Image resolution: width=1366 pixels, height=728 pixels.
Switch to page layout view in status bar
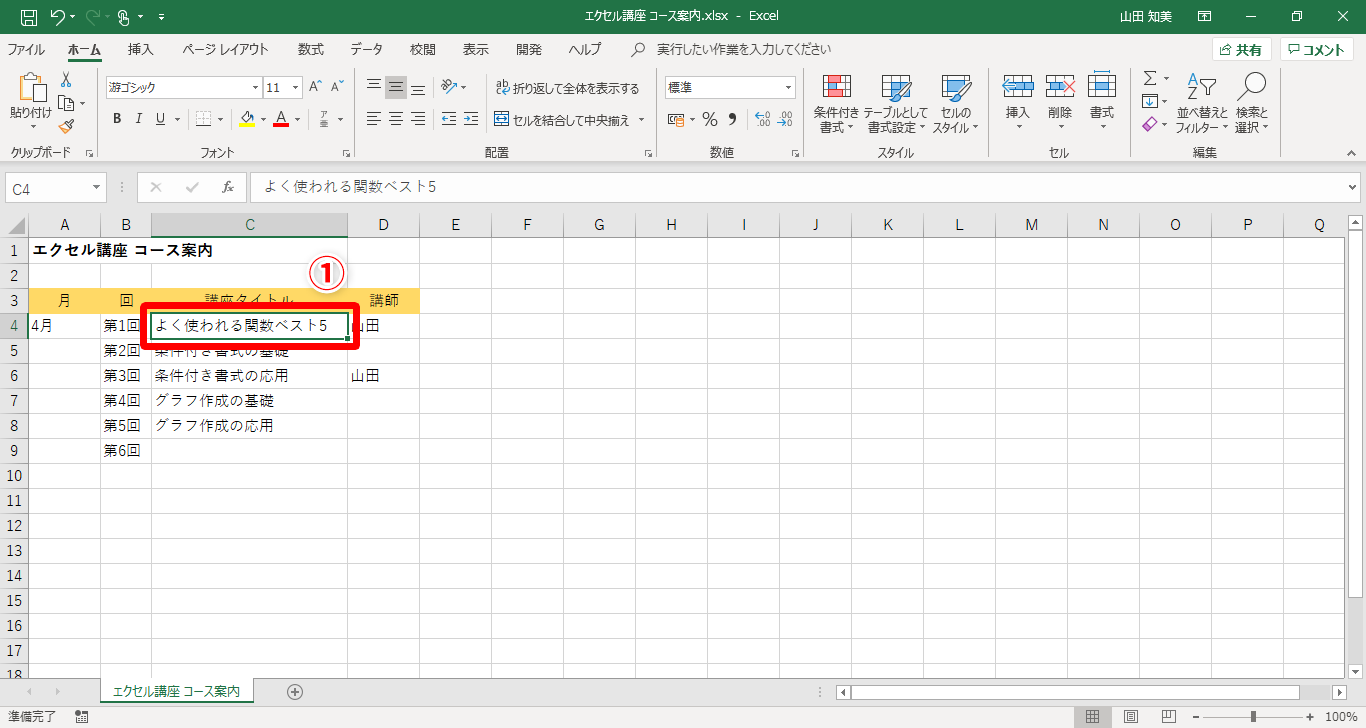(1130, 716)
